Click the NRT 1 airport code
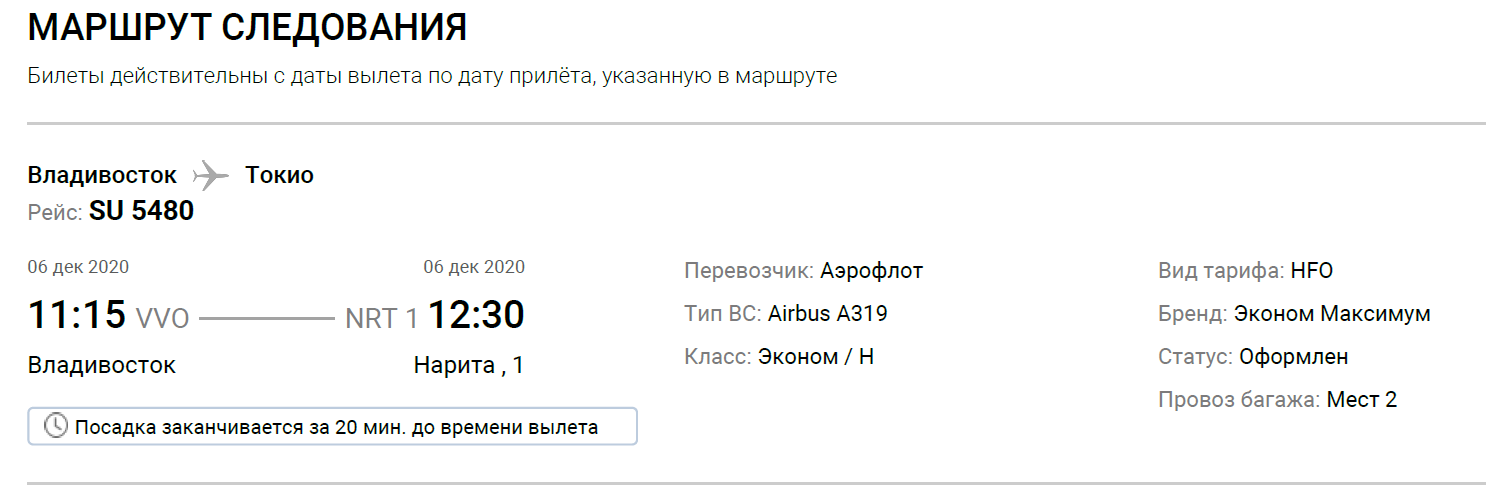The height and width of the screenshot is (489, 1497). pos(381,319)
